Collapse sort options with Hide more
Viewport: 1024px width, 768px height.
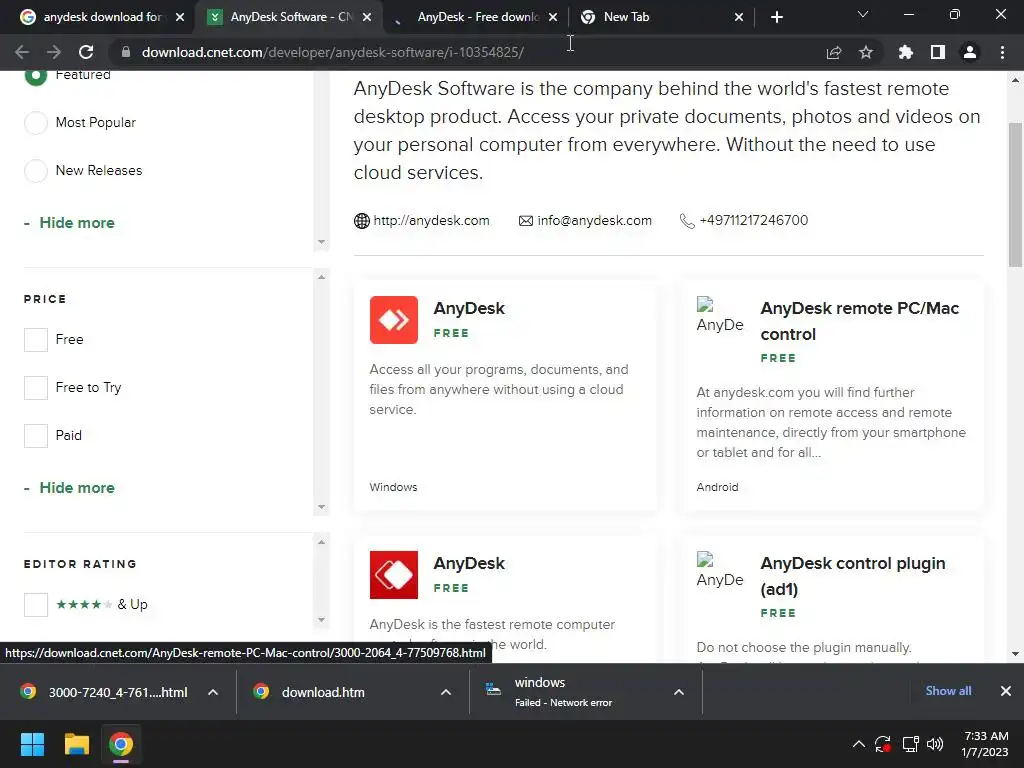(x=69, y=223)
